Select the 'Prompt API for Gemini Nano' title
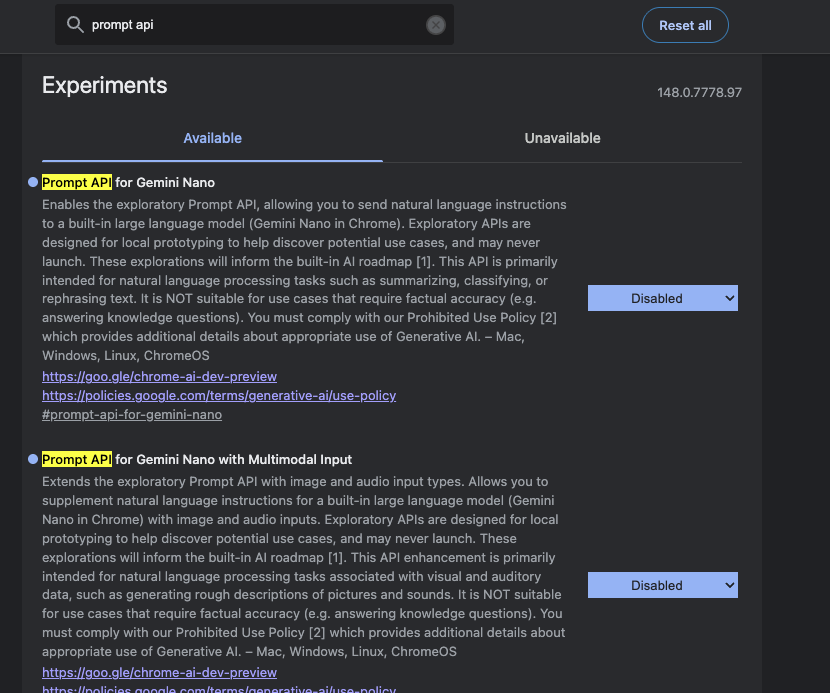Image resolution: width=830 pixels, height=693 pixels. [129, 183]
